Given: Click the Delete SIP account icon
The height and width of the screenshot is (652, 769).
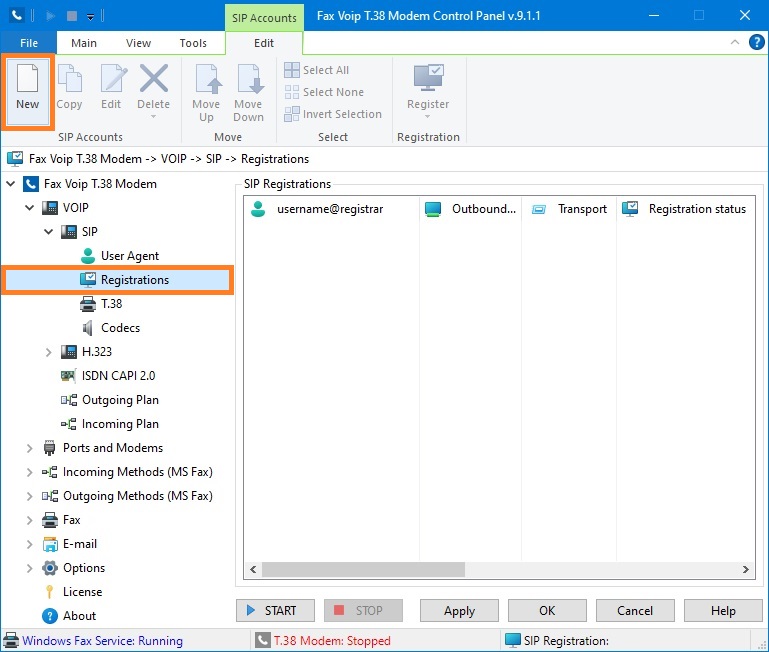Looking at the screenshot, I should (x=154, y=78).
